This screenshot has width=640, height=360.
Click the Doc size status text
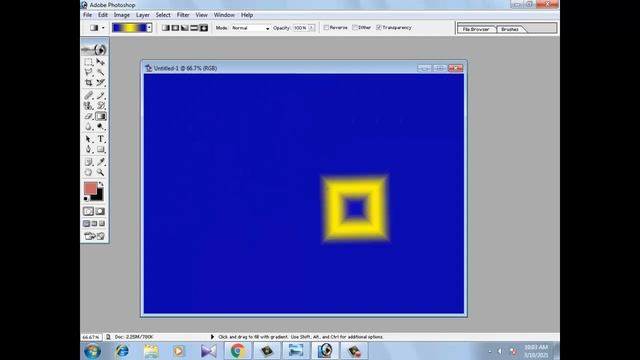134,337
